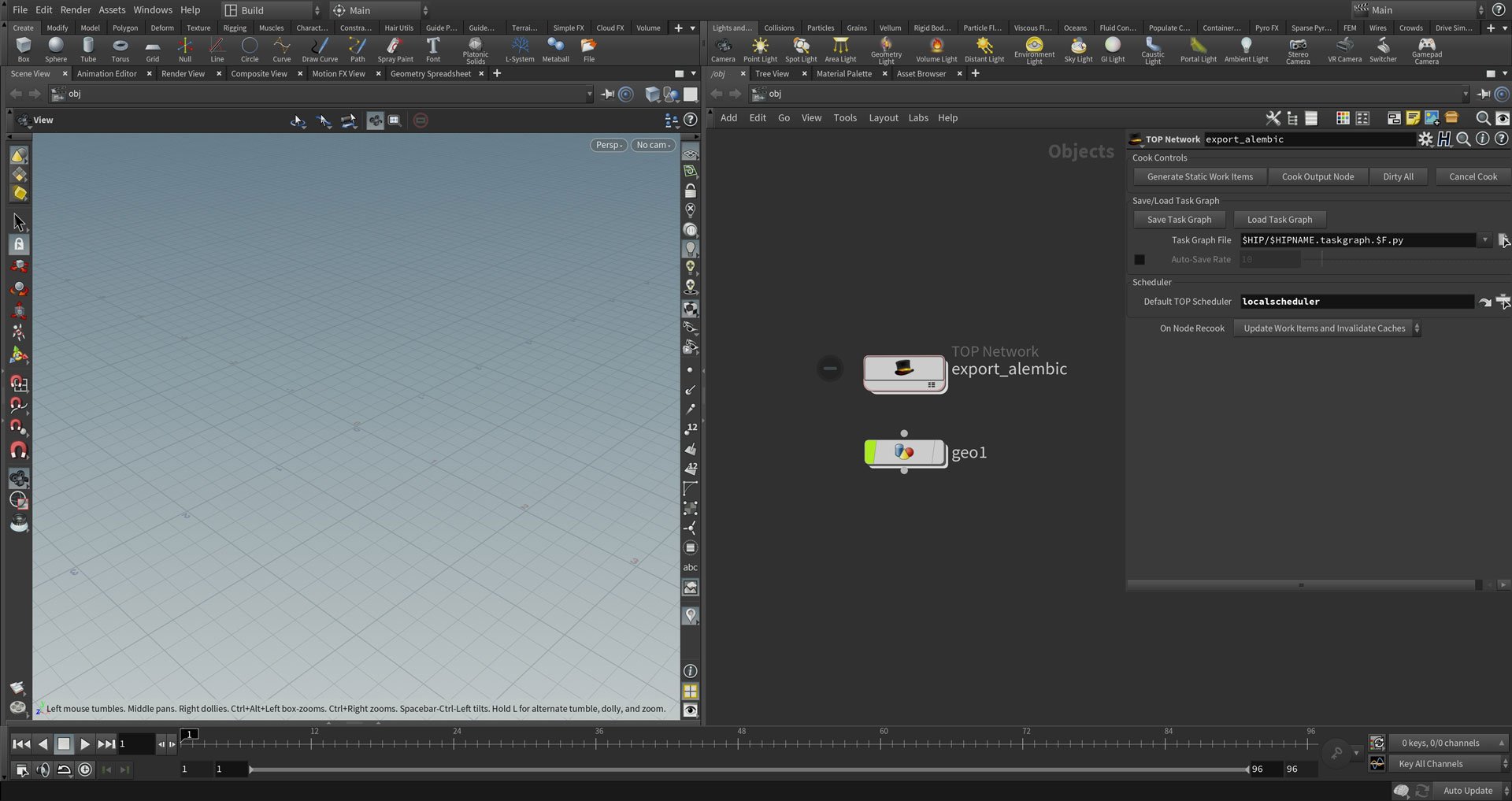Click the Save Task Graph button
Viewport: 1512px width, 801px height.
1179,220
